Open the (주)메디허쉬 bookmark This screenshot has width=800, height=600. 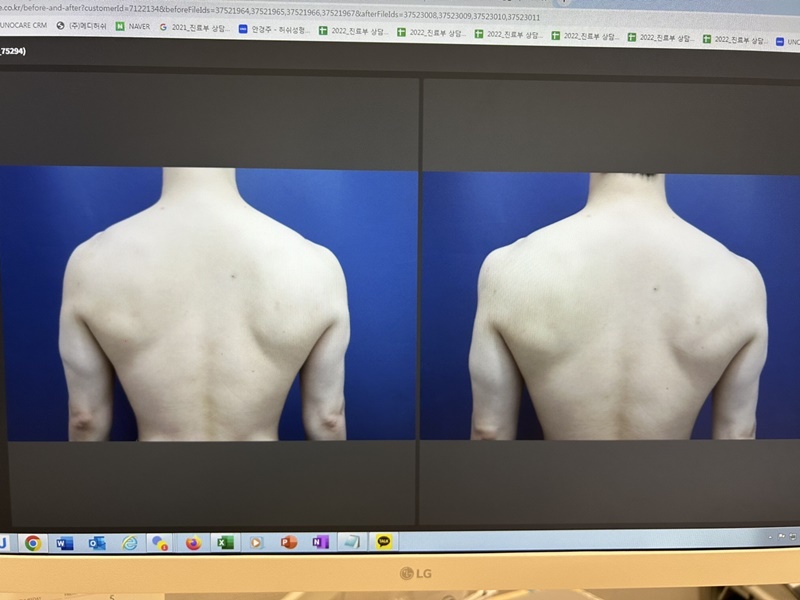pos(82,26)
